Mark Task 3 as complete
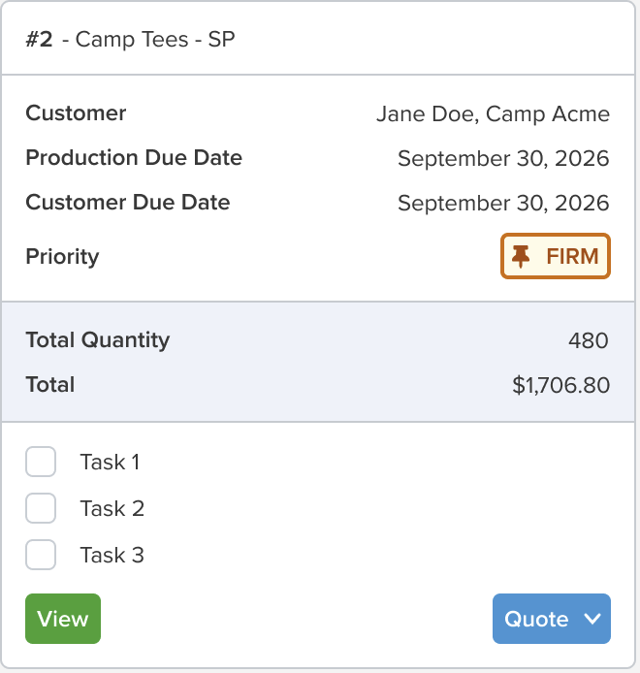 (x=41, y=555)
